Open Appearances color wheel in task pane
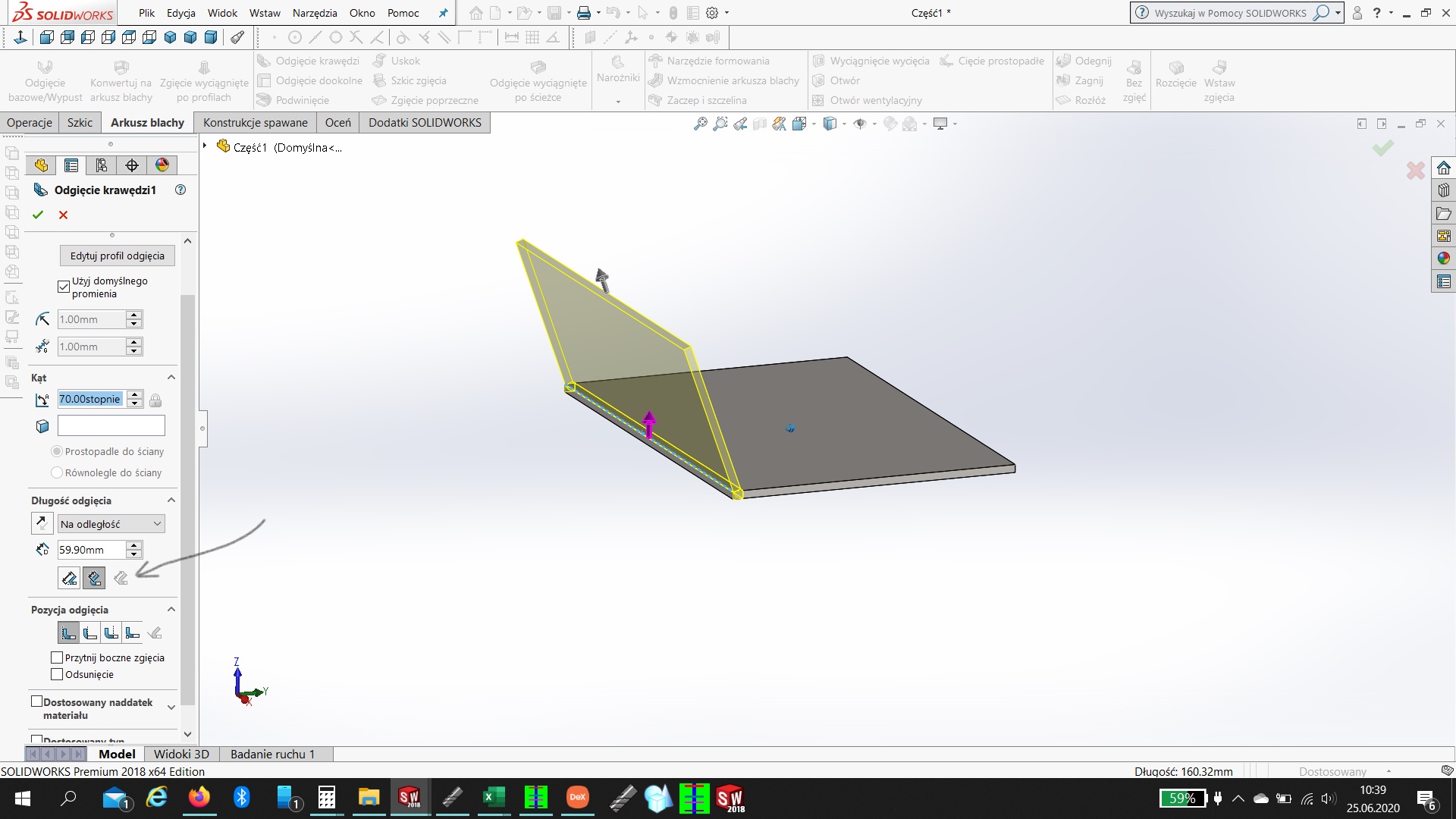Screen dimensions: 1456x819 coord(1444,259)
